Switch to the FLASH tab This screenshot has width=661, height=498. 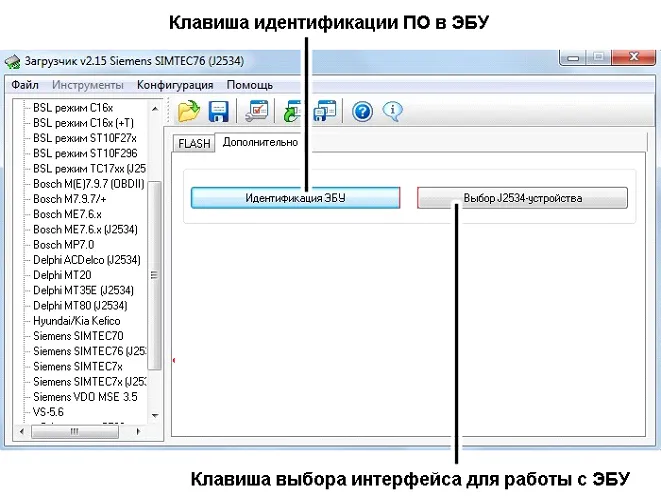point(194,143)
